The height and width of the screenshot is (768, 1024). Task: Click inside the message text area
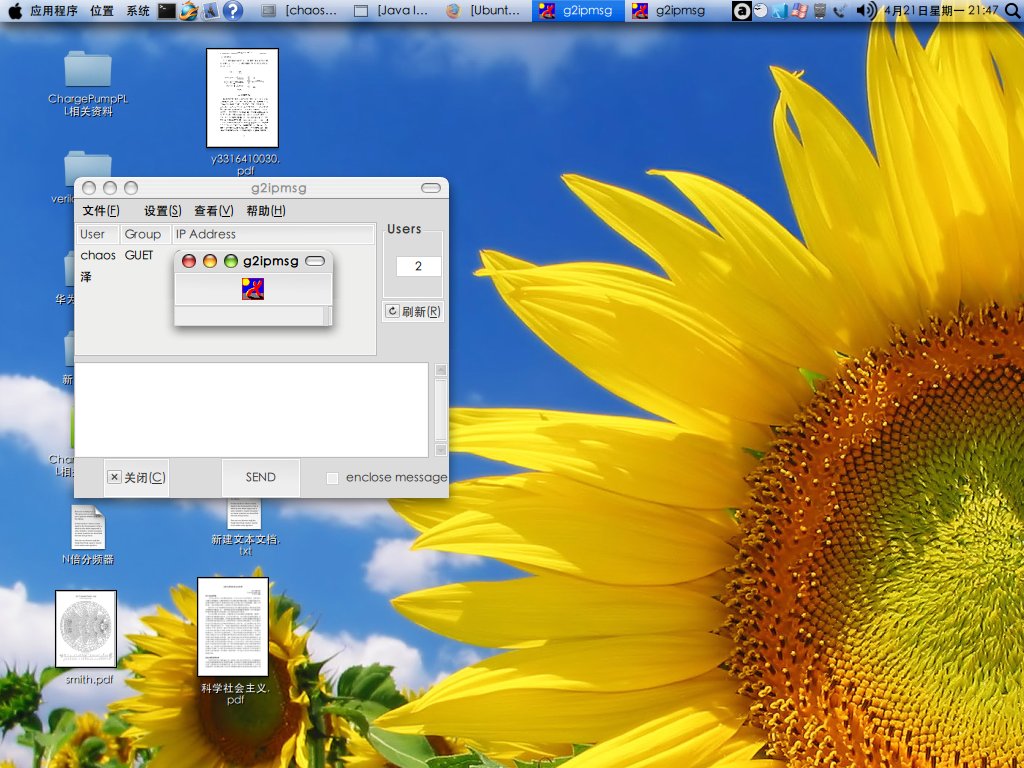click(251, 410)
